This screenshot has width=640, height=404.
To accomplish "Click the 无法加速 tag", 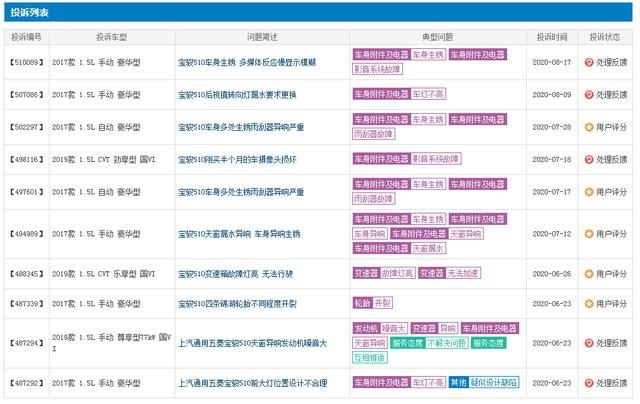I will pos(463,273).
